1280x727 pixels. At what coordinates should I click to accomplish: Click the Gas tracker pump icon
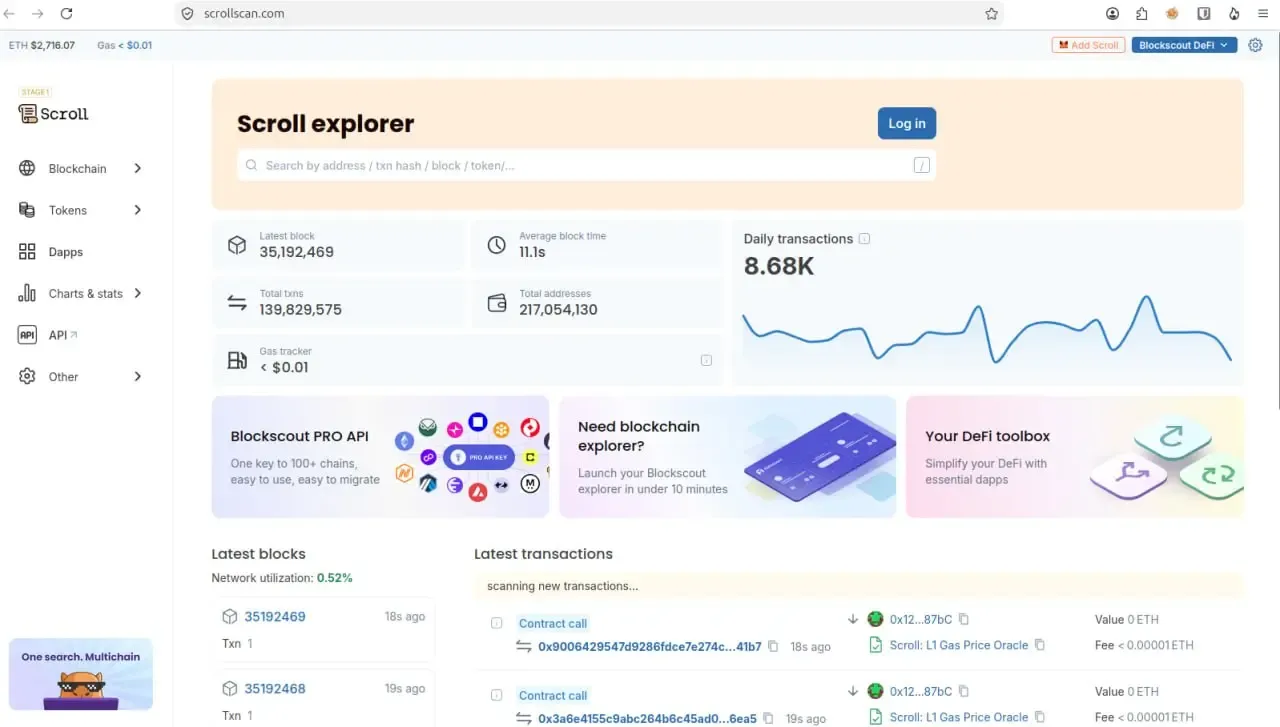coord(237,360)
